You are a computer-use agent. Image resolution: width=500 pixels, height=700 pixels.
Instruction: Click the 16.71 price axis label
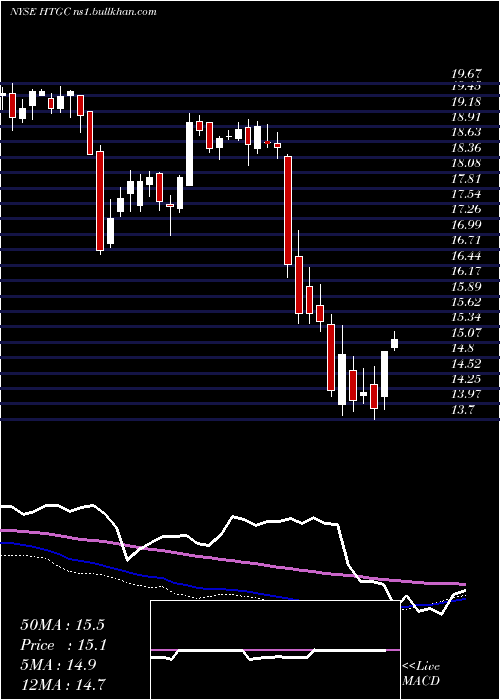466,240
